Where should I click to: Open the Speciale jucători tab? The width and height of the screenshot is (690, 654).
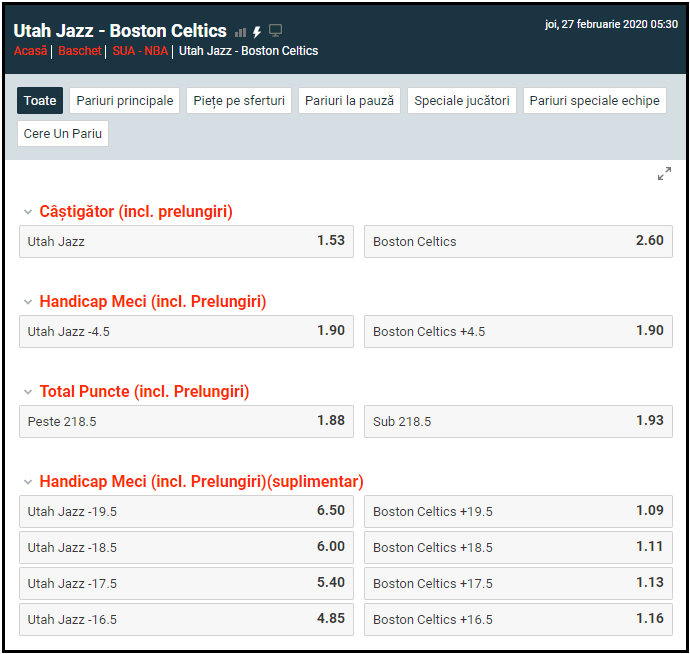[461, 101]
